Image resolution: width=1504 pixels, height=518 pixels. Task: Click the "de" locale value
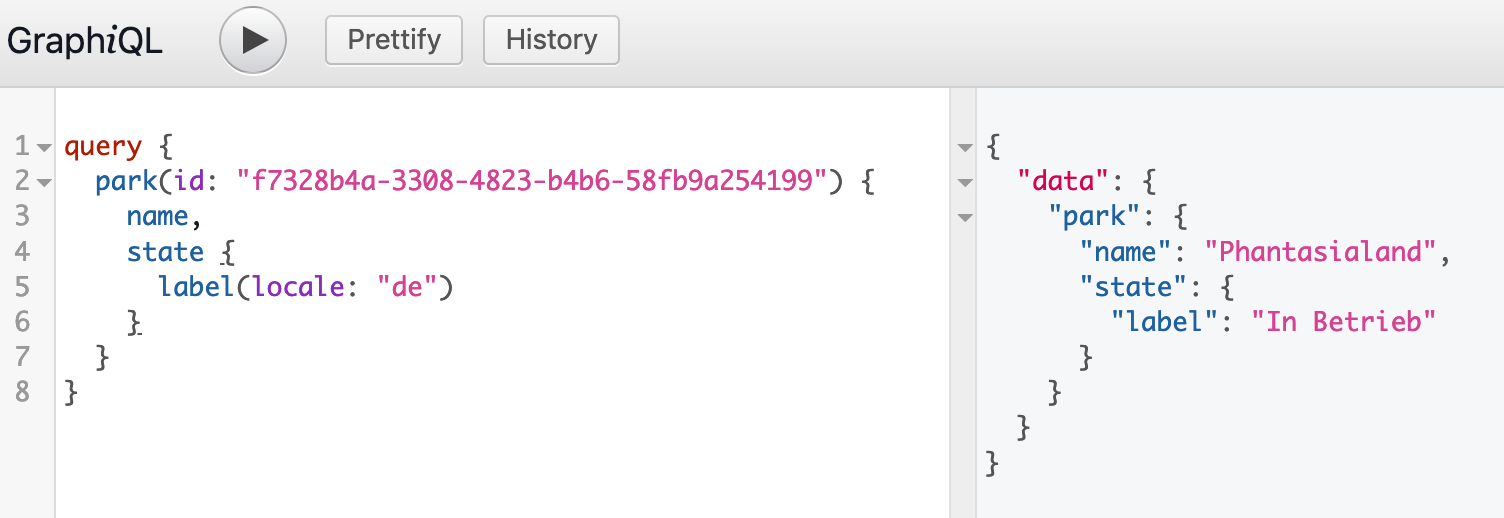point(408,287)
